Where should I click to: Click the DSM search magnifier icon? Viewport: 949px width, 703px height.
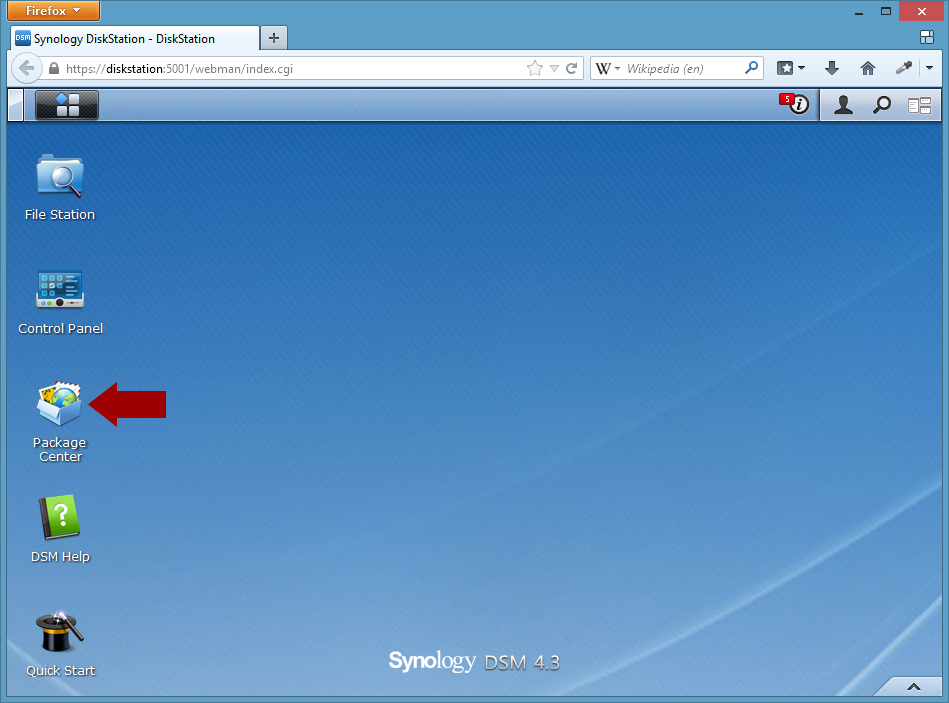coord(881,105)
